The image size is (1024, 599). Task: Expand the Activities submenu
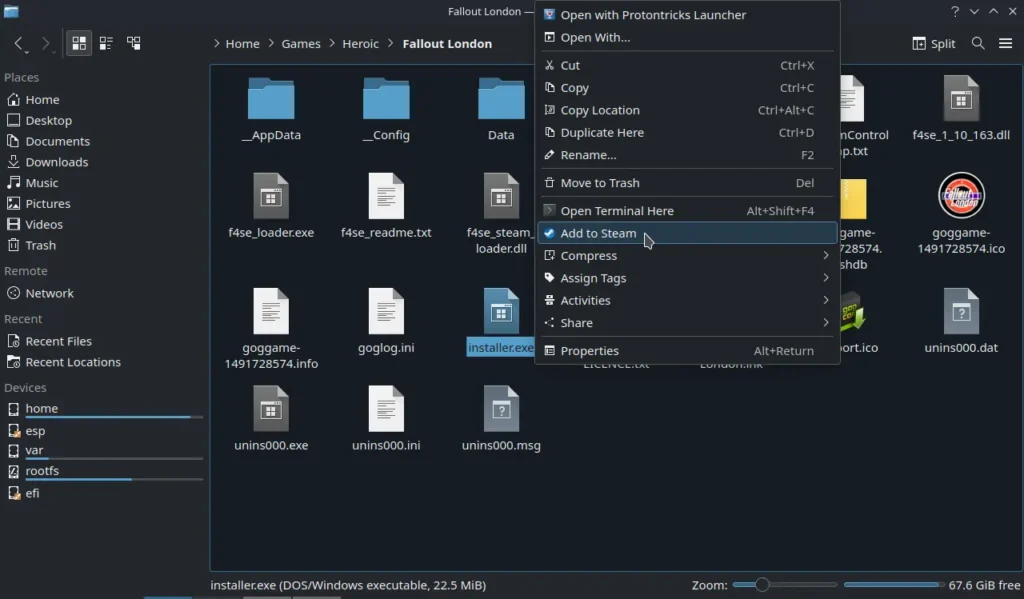[x=687, y=300]
